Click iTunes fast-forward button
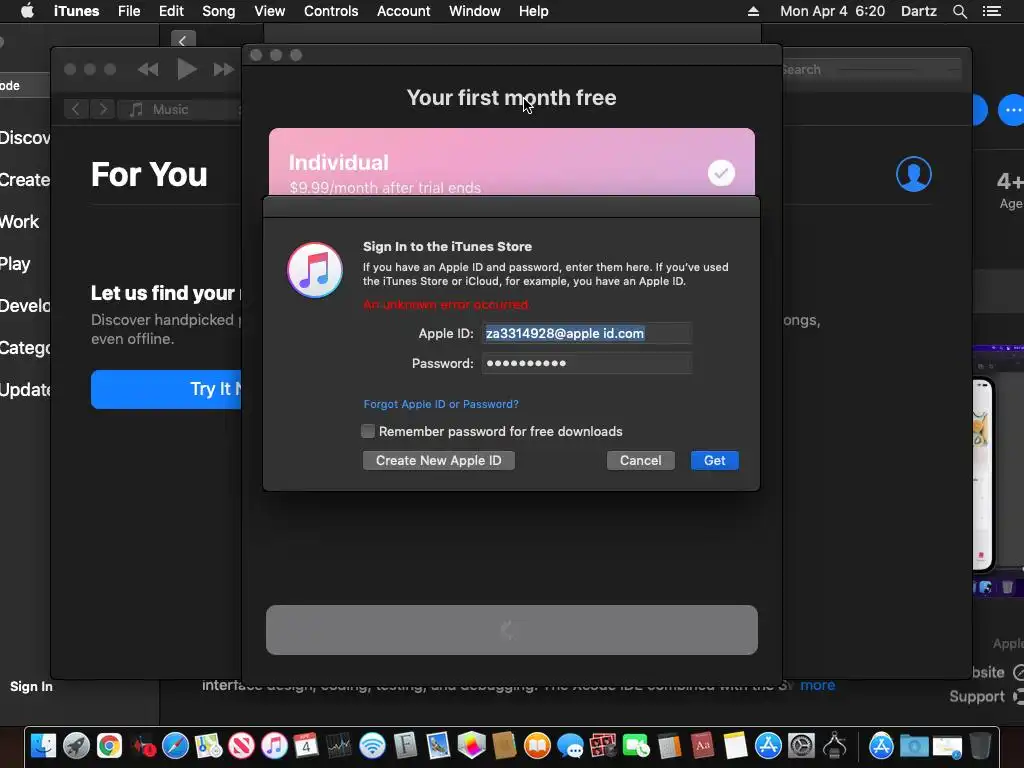 coord(224,69)
